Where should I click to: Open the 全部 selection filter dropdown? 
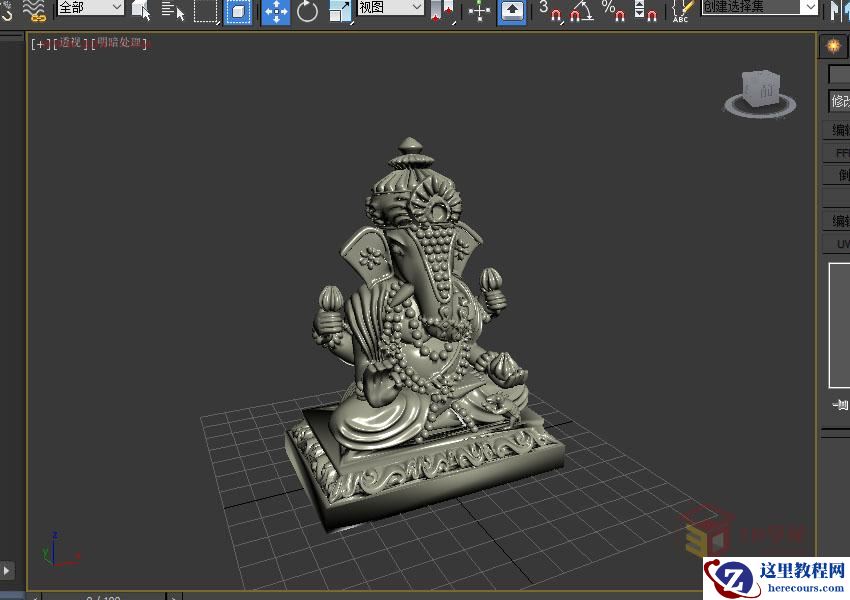pos(91,8)
